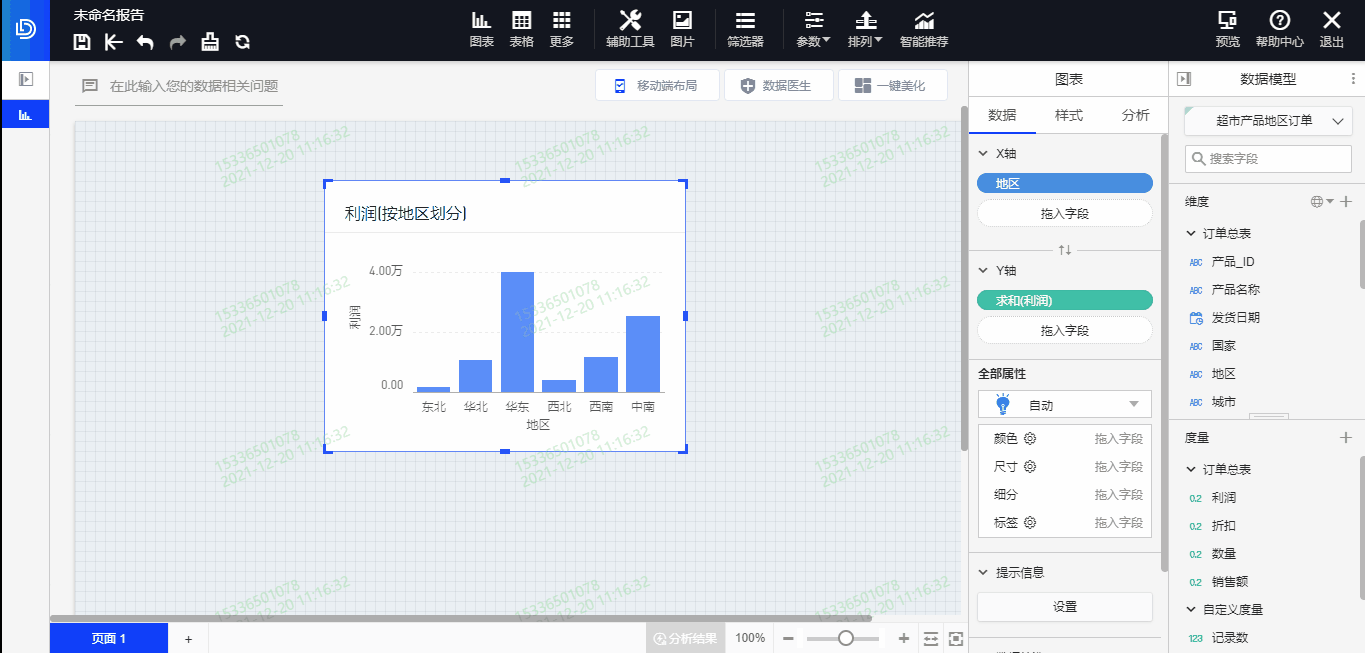This screenshot has height=653, width=1365.
Task: Swap X and Y axes arrows
Action: [1065, 249]
